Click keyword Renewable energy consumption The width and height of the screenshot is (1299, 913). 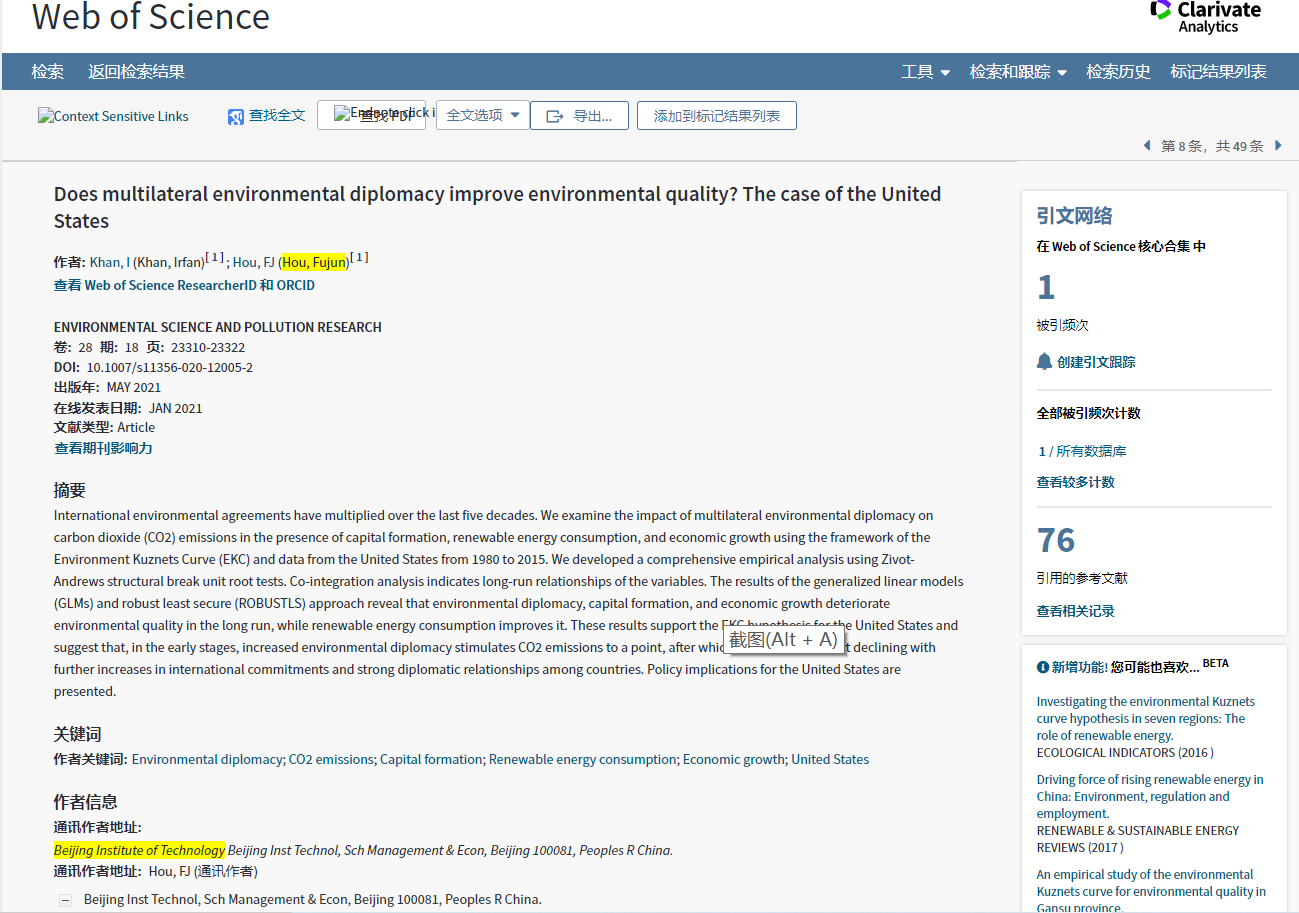pyautogui.click(x=582, y=759)
